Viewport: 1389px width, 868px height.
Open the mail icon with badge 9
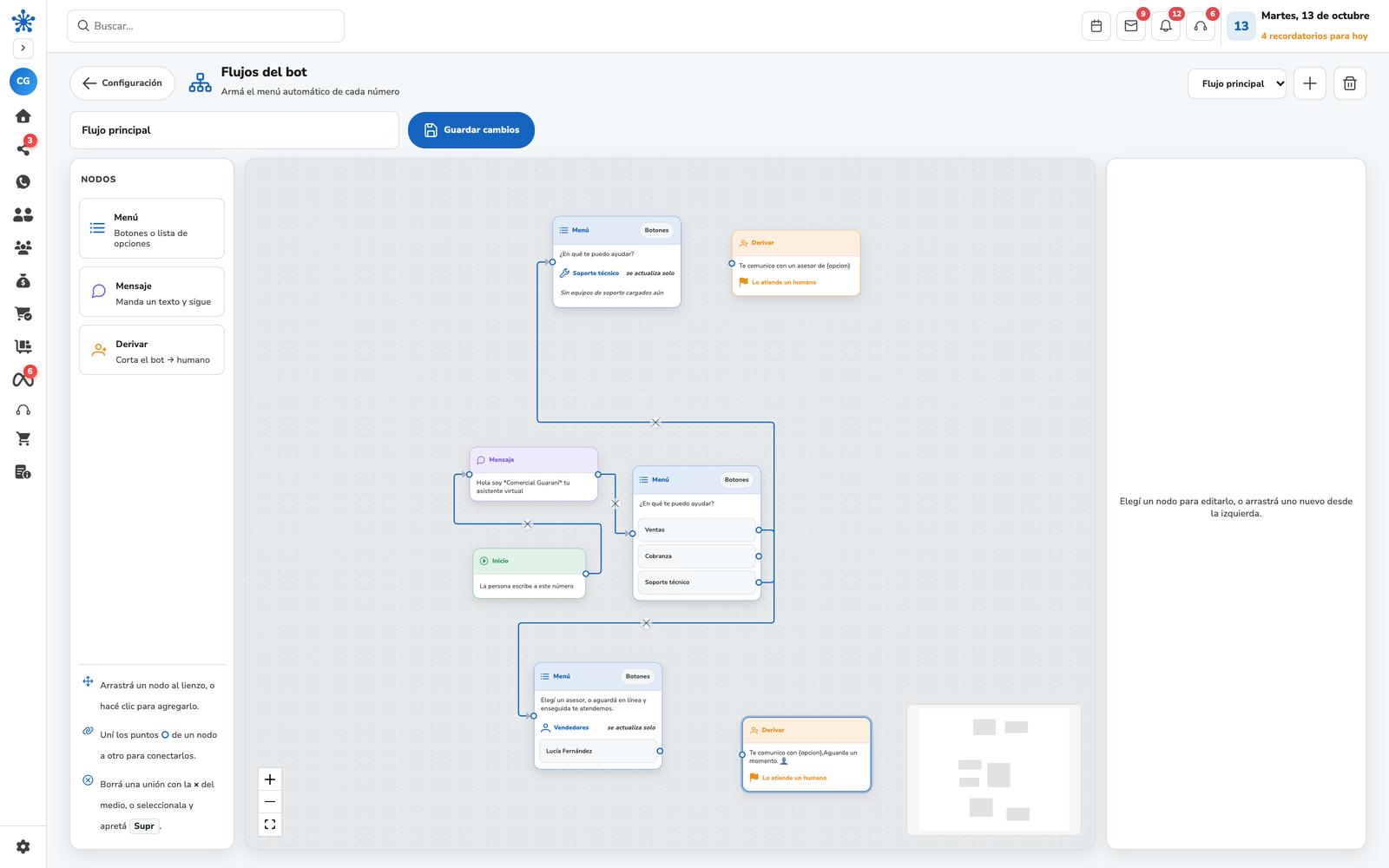pos(1131,26)
